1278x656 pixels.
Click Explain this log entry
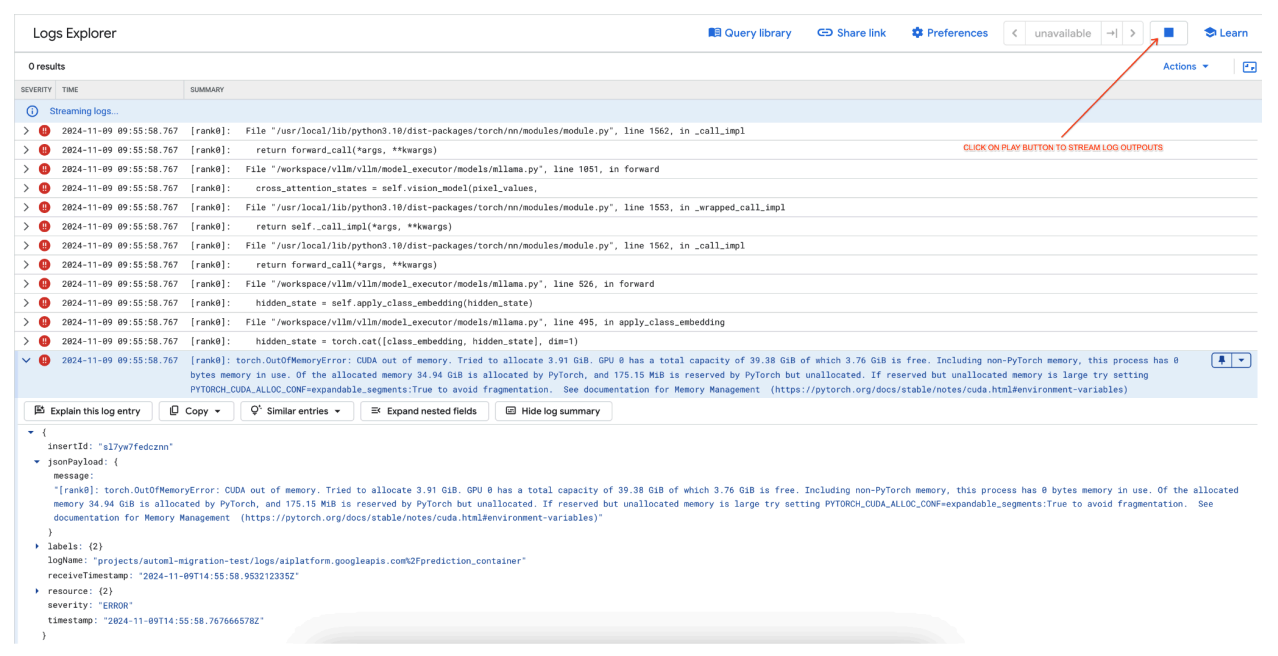(x=88, y=411)
